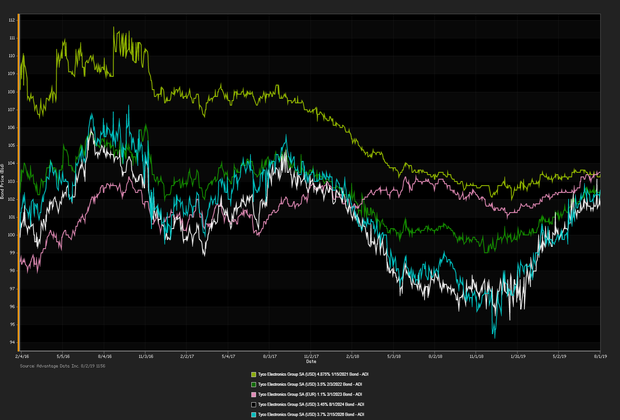Click the yellow-green swatch for the 4.875% 2021 bond
Image resolution: width=620 pixels, height=420 pixels.
[x=253, y=374]
